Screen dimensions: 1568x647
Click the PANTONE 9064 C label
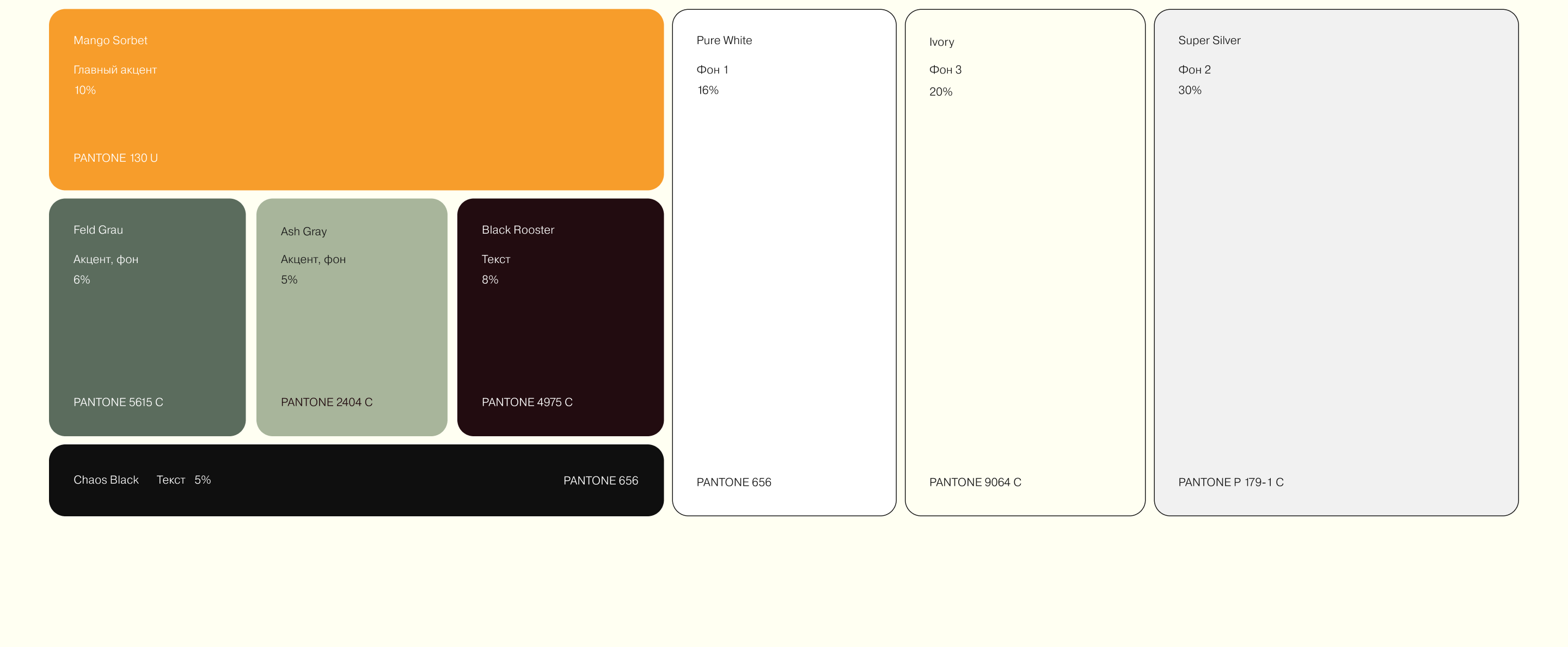pos(975,482)
